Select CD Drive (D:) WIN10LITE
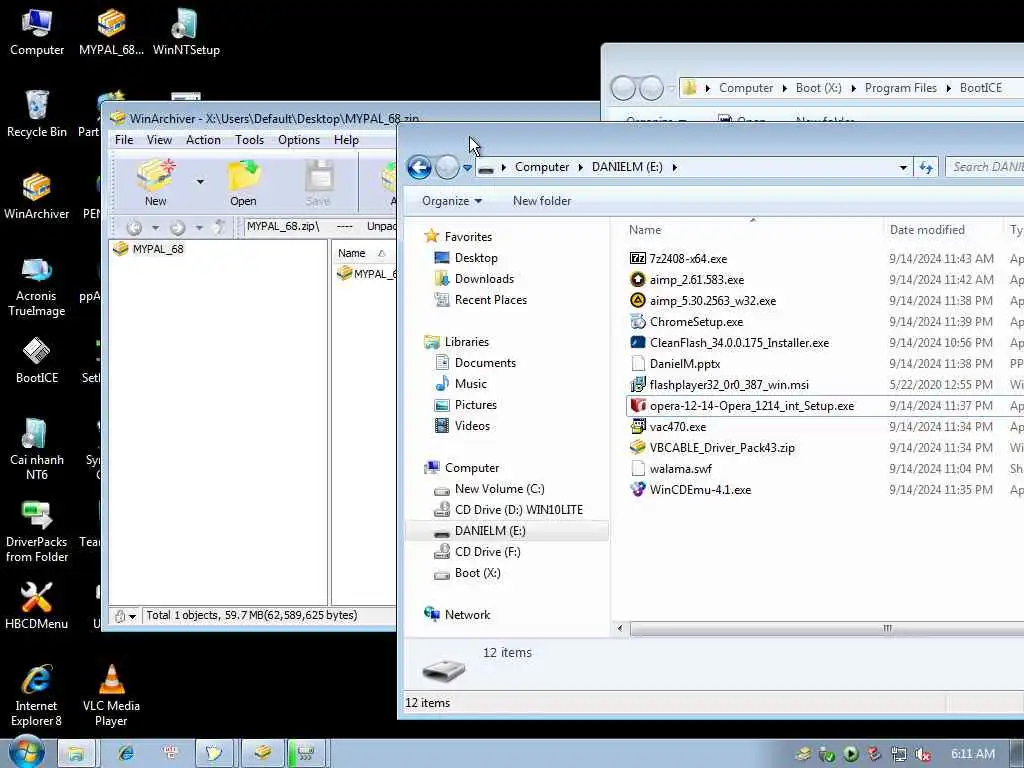This screenshot has height=768, width=1024. pyautogui.click(x=519, y=510)
